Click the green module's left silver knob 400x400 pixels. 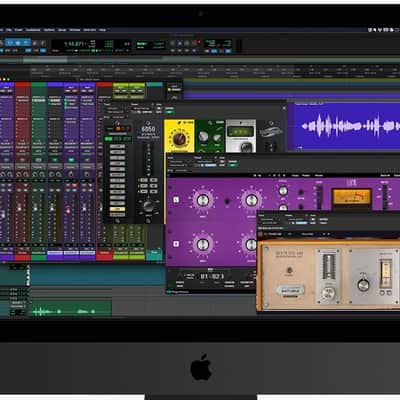tap(203, 136)
